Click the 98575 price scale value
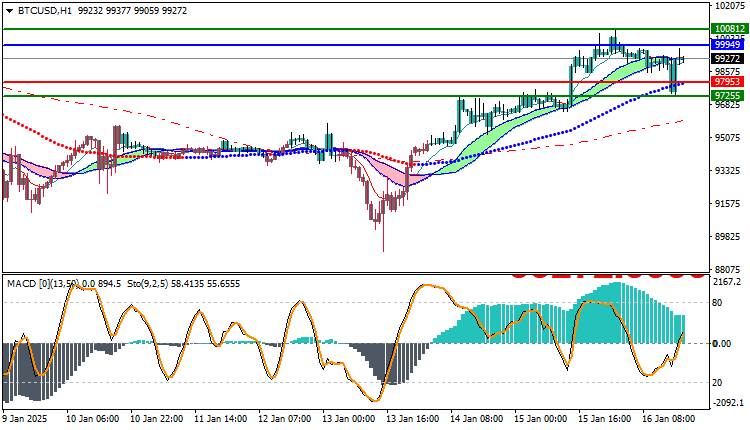Screen dimensions: 750x430 pyautogui.click(x=729, y=71)
